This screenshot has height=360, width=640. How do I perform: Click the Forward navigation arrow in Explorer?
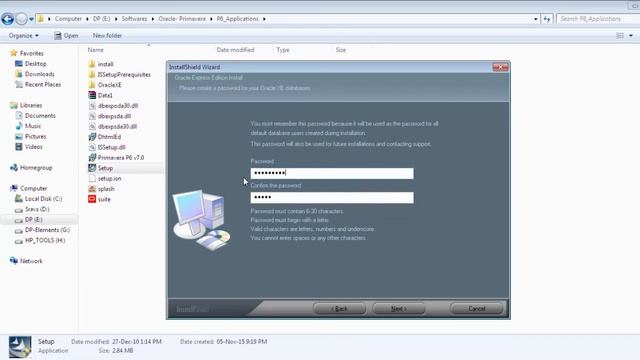(21, 19)
